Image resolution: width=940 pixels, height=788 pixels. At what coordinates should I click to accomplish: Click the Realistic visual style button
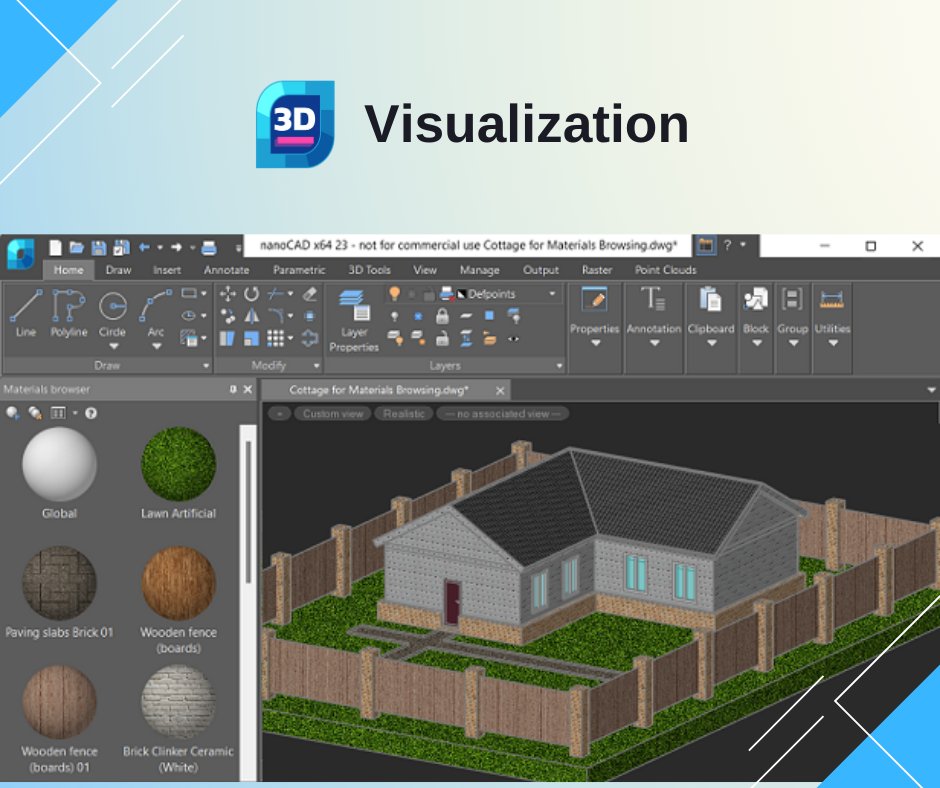[403, 414]
